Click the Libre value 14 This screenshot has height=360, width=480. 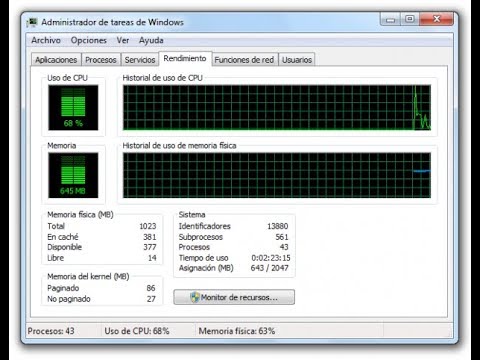tap(152, 258)
